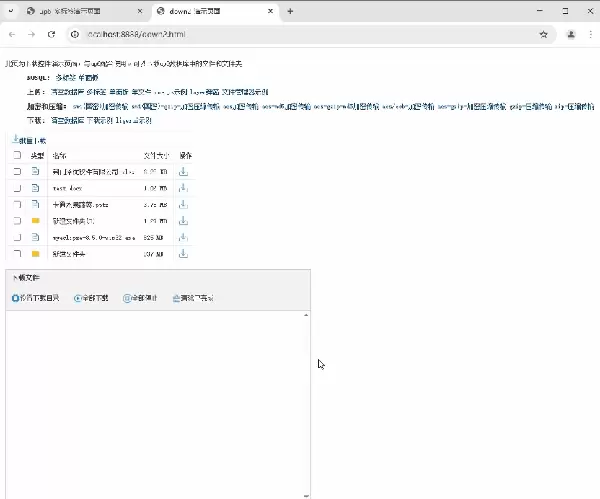Click download icon for test.docx row

click(183, 188)
